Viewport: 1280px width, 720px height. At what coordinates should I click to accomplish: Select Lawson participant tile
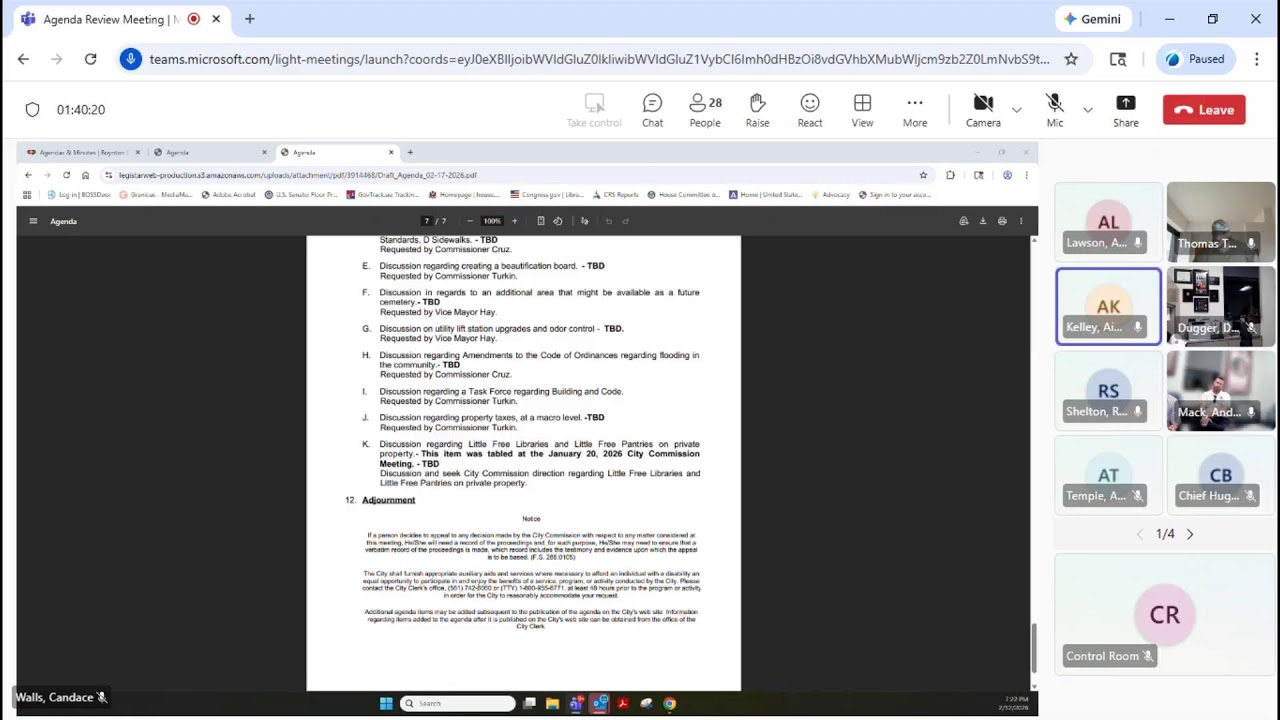point(1108,222)
